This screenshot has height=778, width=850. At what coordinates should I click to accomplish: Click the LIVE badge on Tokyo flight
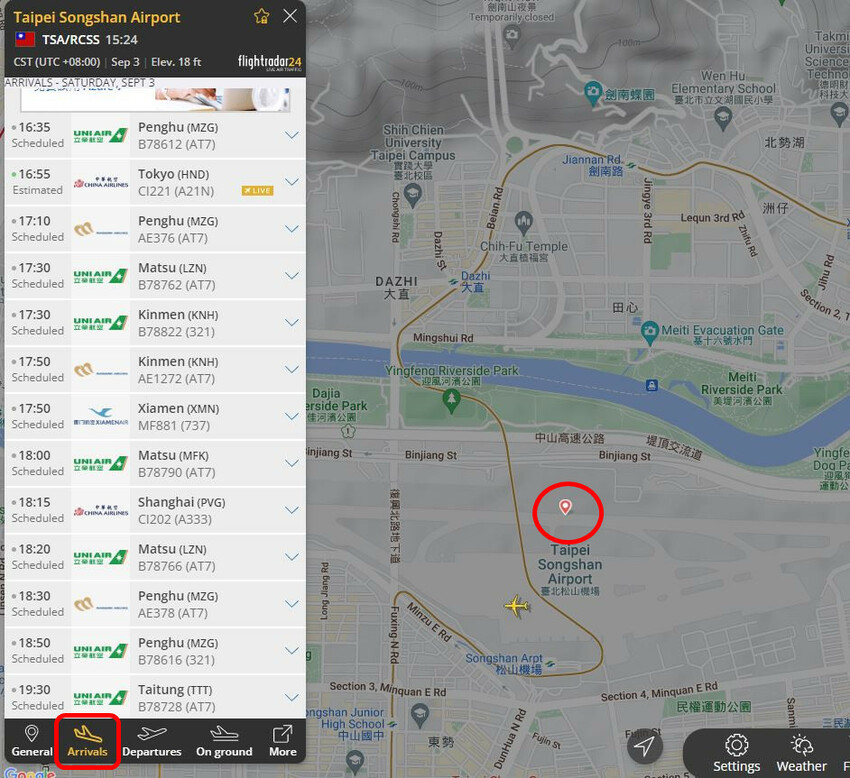257,190
